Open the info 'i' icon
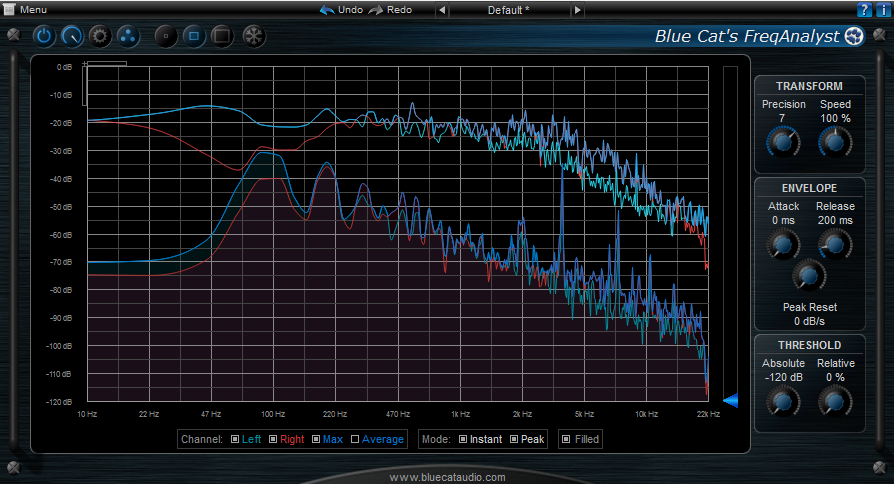Screen dimensions: 894x484 [x=883, y=9]
